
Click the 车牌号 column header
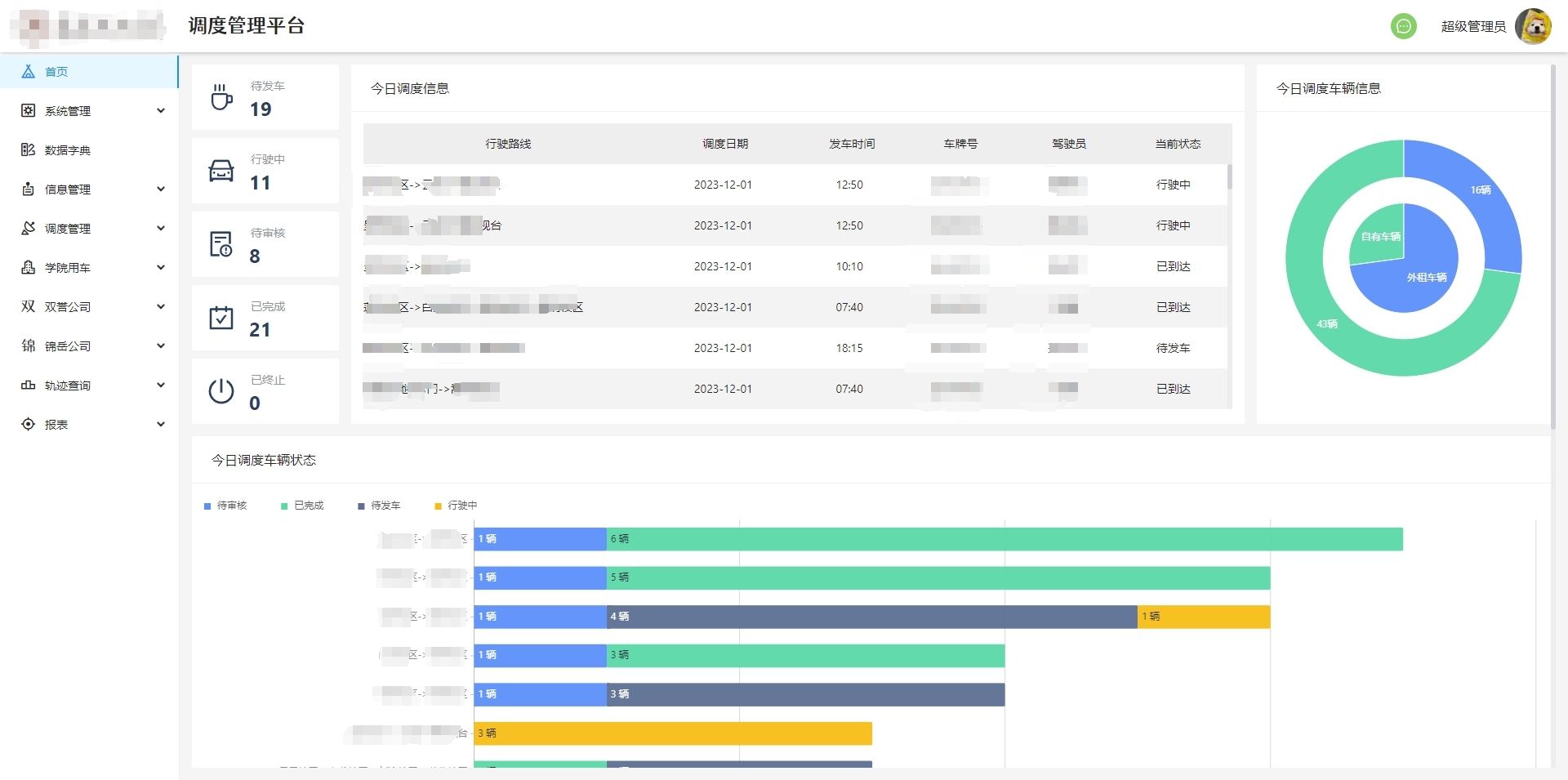coord(960,144)
